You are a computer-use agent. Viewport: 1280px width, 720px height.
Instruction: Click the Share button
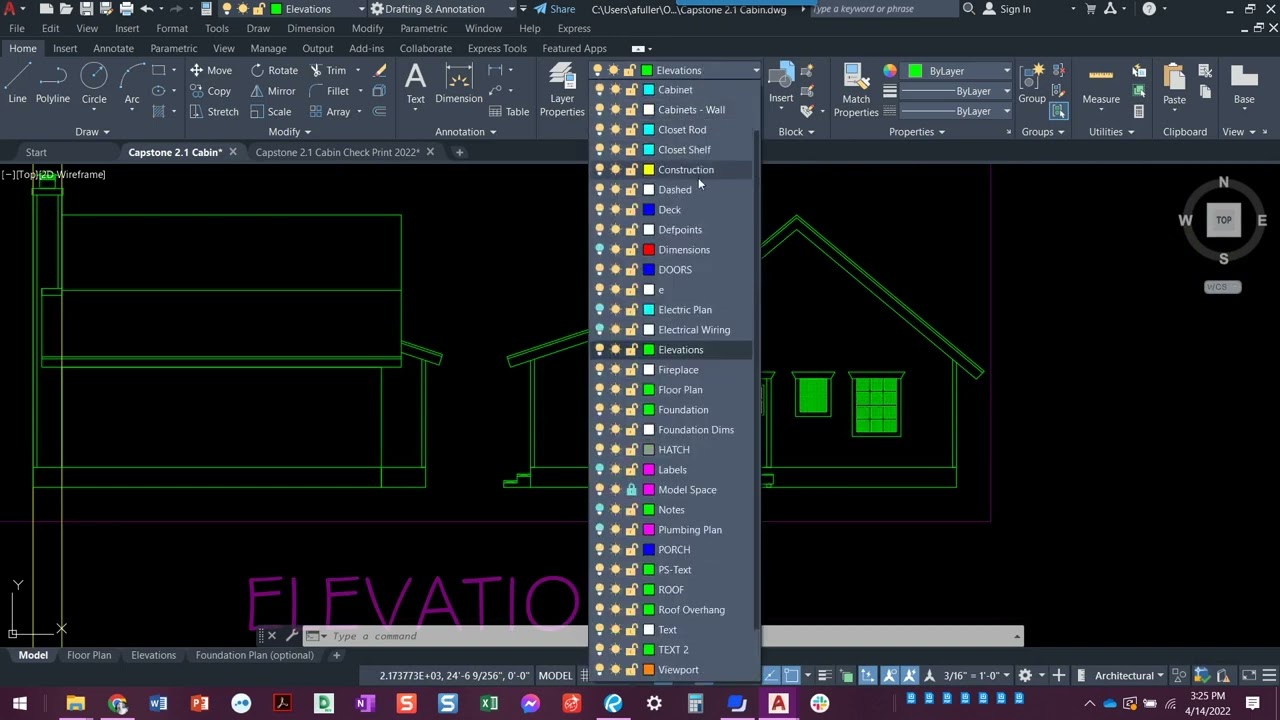pos(555,9)
